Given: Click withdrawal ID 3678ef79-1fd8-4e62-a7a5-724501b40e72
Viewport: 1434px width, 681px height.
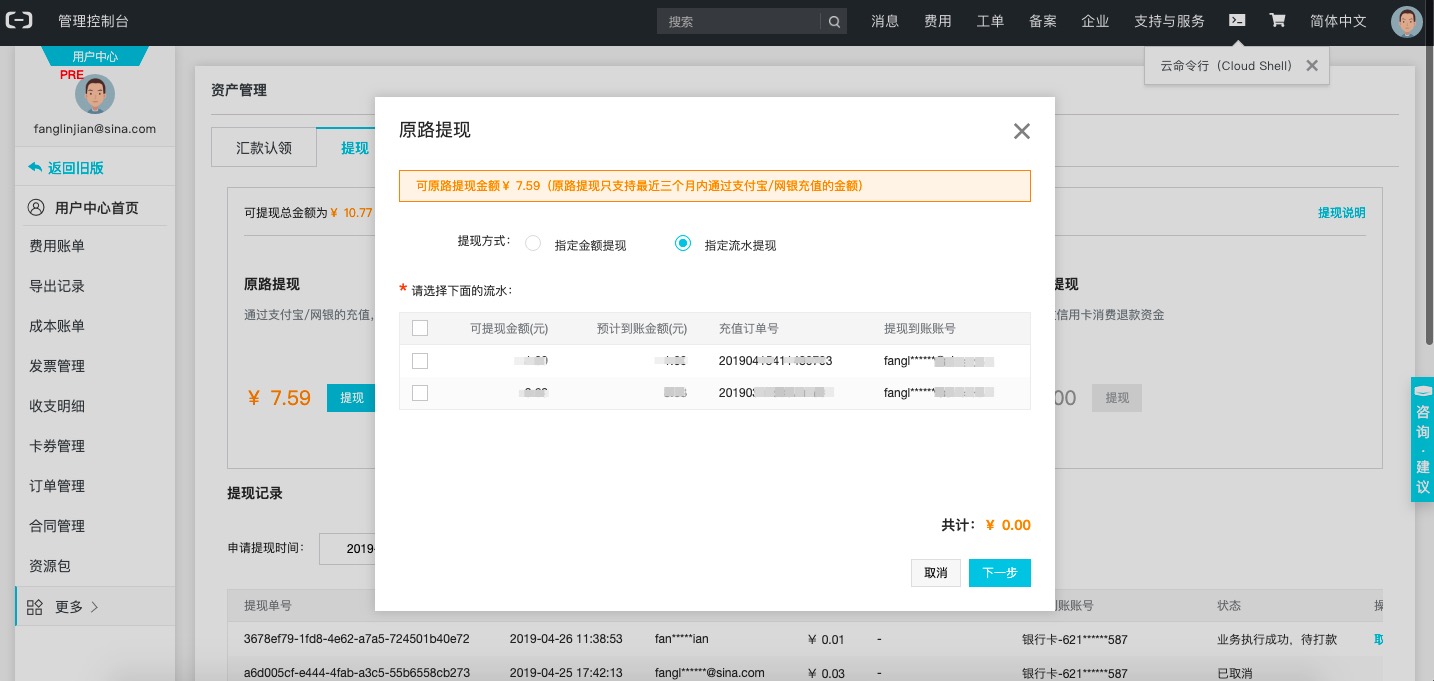Looking at the screenshot, I should pyautogui.click(x=356, y=639).
